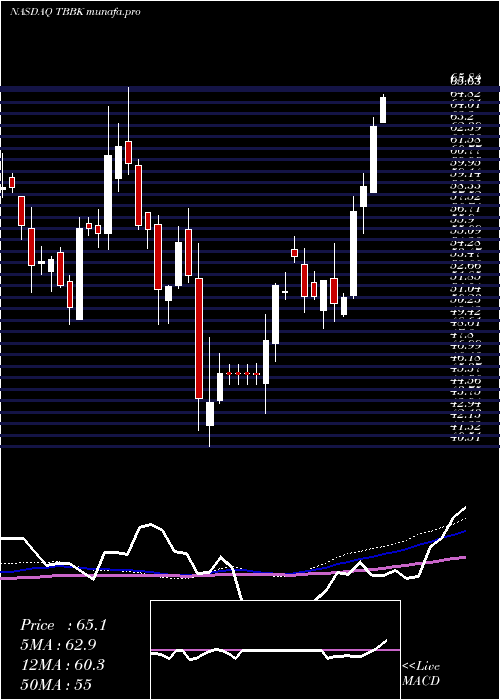Select the 50MA : 55 value

pos(56,684)
